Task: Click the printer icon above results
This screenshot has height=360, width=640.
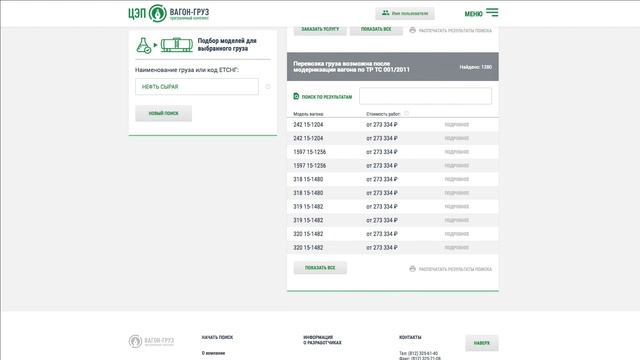Action: [412, 30]
